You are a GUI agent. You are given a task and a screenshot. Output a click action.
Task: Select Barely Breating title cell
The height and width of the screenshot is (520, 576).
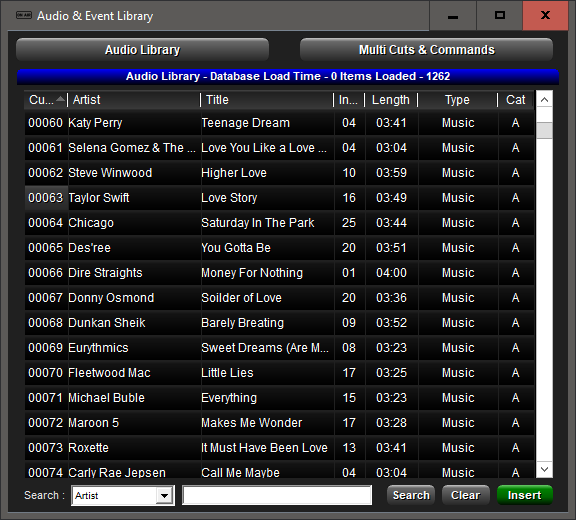[267, 322]
